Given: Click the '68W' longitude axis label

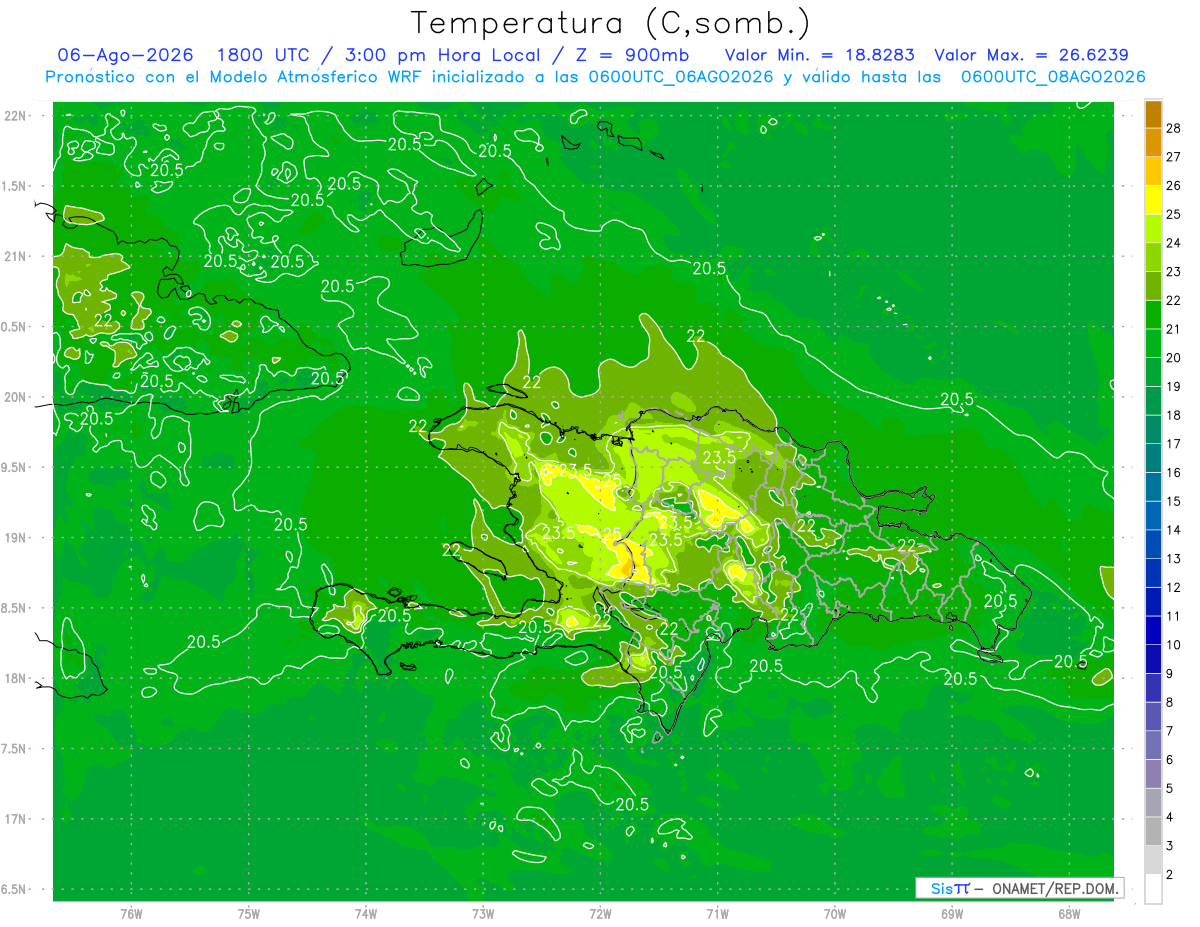Looking at the screenshot, I should click(1069, 913).
